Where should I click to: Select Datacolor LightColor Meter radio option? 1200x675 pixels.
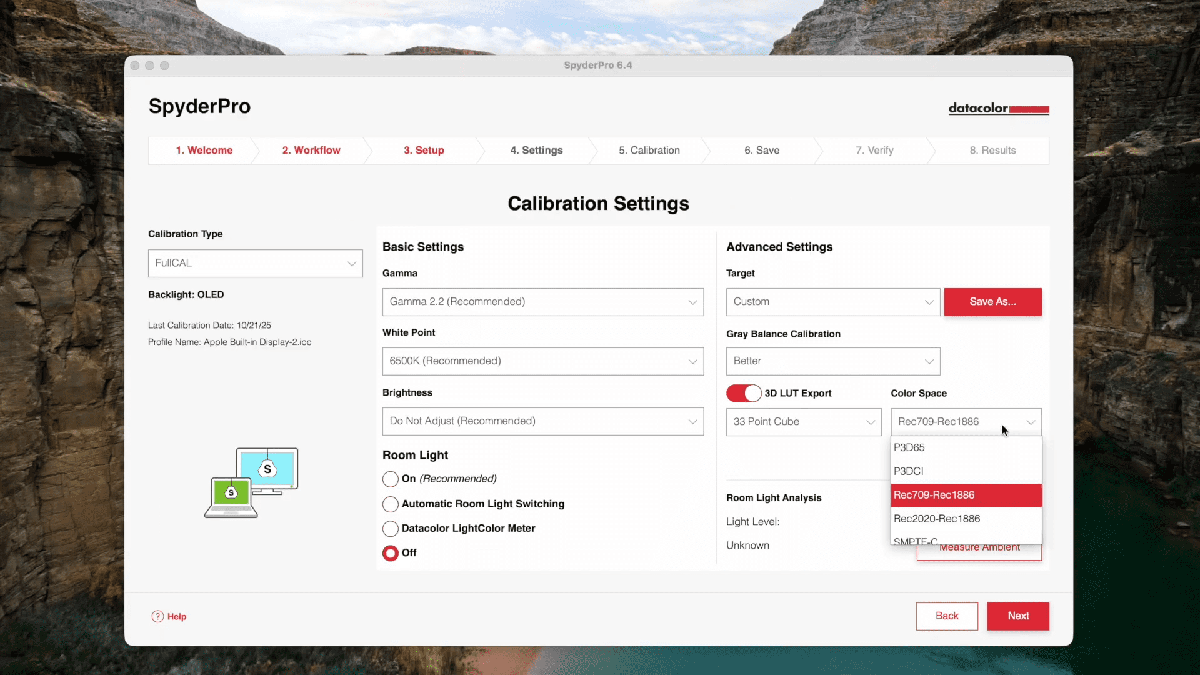(x=390, y=528)
